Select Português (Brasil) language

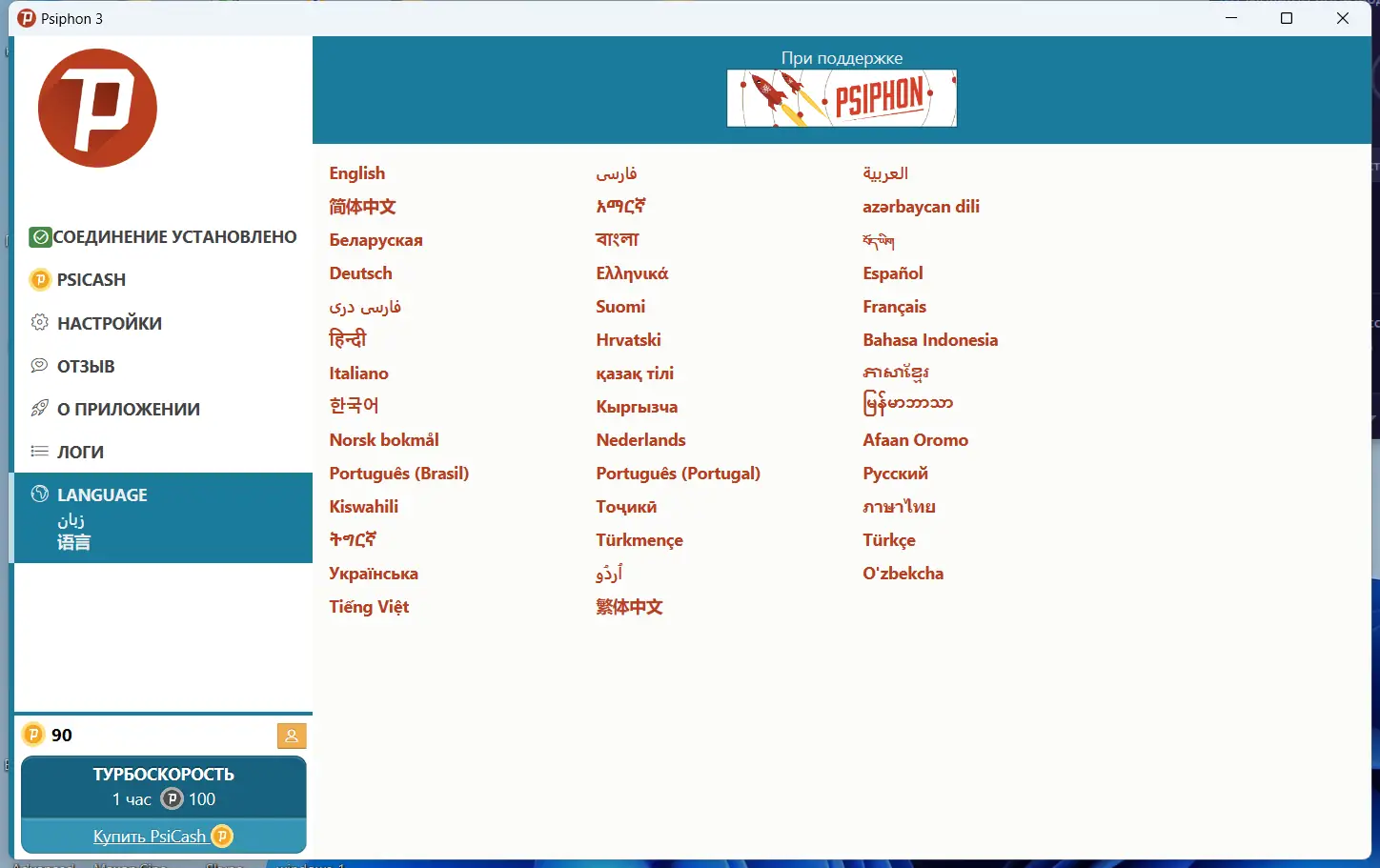[399, 474]
